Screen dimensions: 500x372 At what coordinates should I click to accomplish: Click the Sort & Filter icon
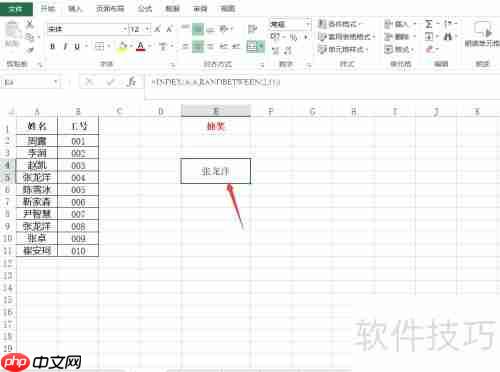point(449,24)
